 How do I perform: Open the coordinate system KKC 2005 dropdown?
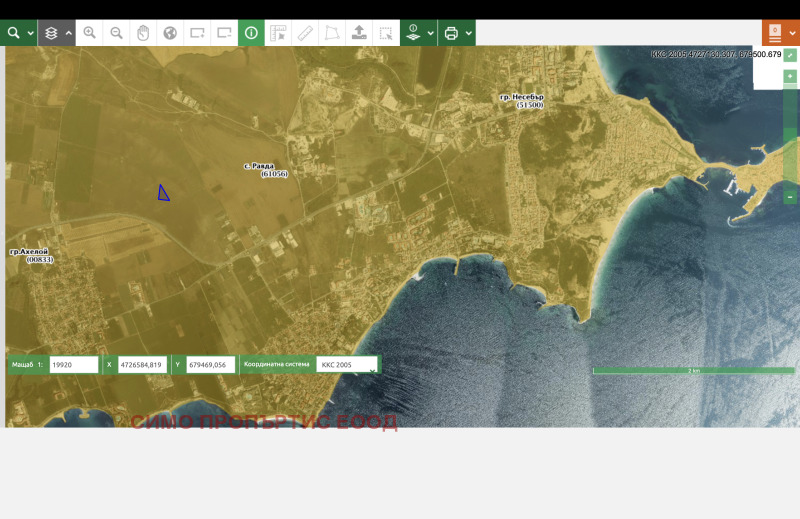[x=347, y=365]
